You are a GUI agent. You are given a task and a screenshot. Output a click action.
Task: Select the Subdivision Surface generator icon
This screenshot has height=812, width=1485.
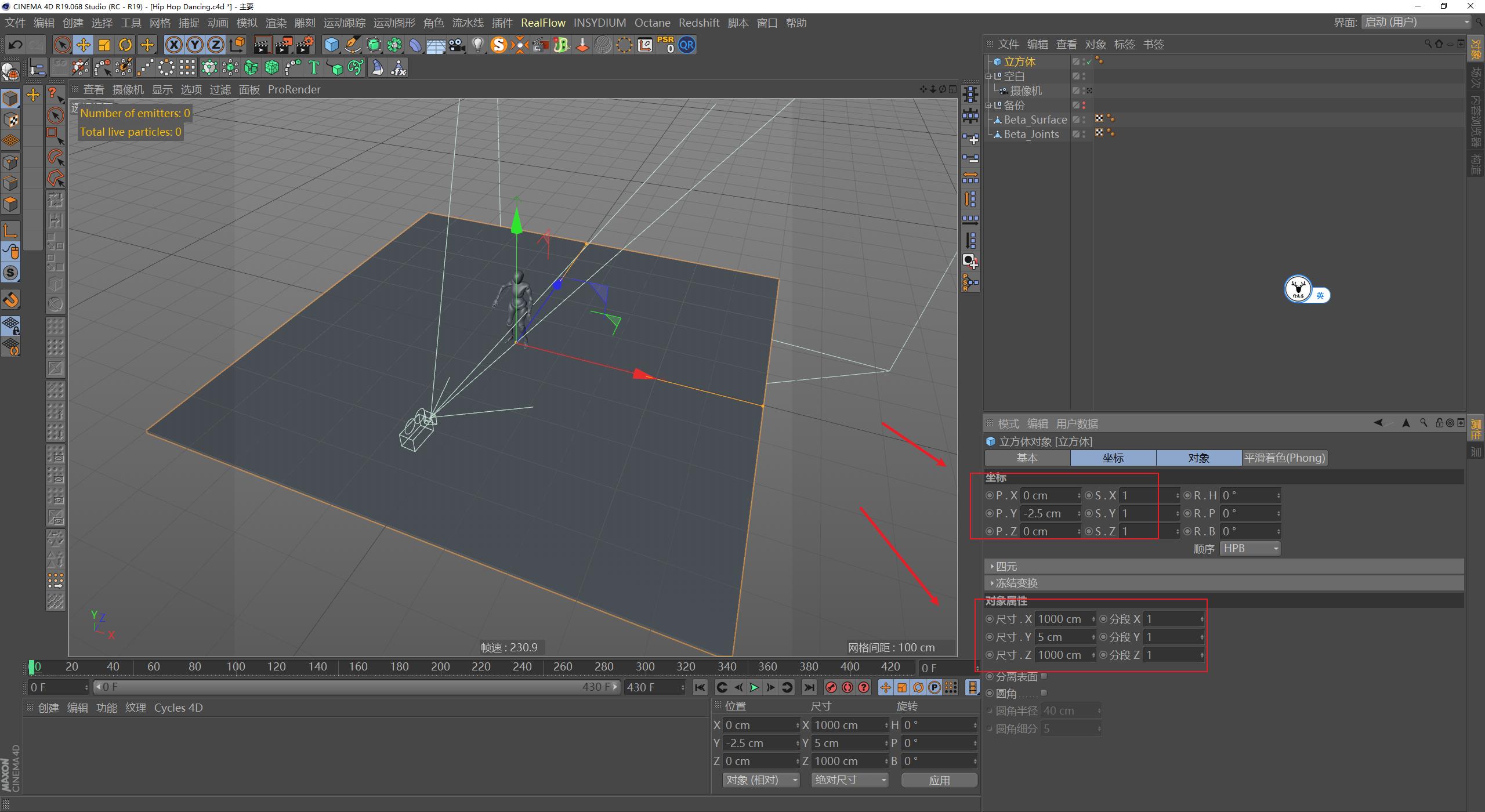click(374, 45)
